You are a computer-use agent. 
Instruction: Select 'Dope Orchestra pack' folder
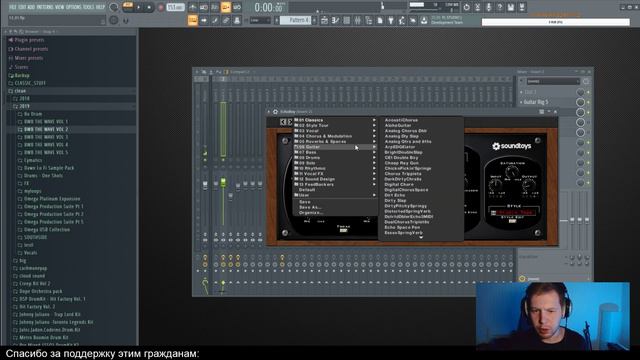[x=41, y=291]
